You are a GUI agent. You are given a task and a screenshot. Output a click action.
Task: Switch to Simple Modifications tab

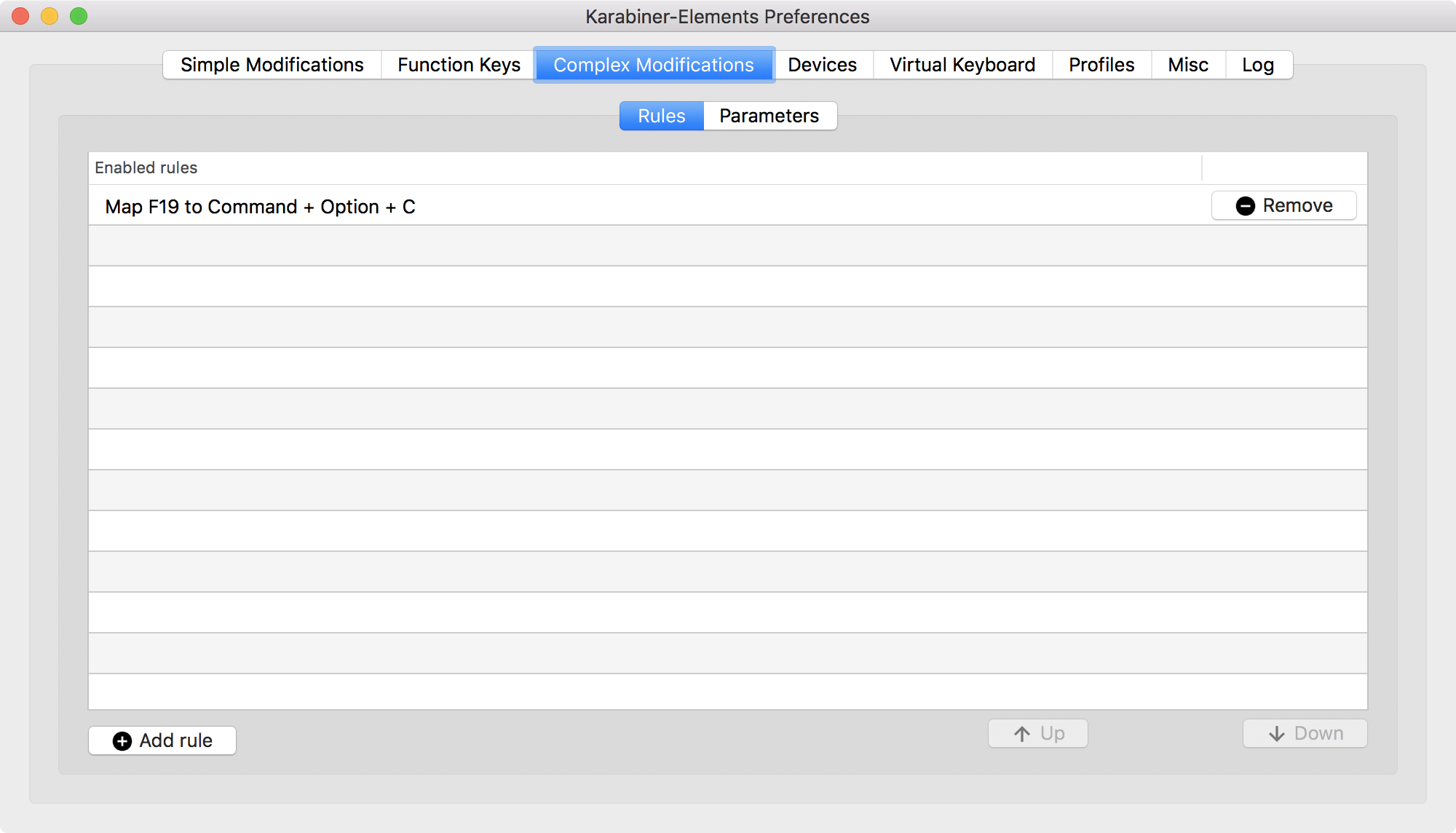272,65
